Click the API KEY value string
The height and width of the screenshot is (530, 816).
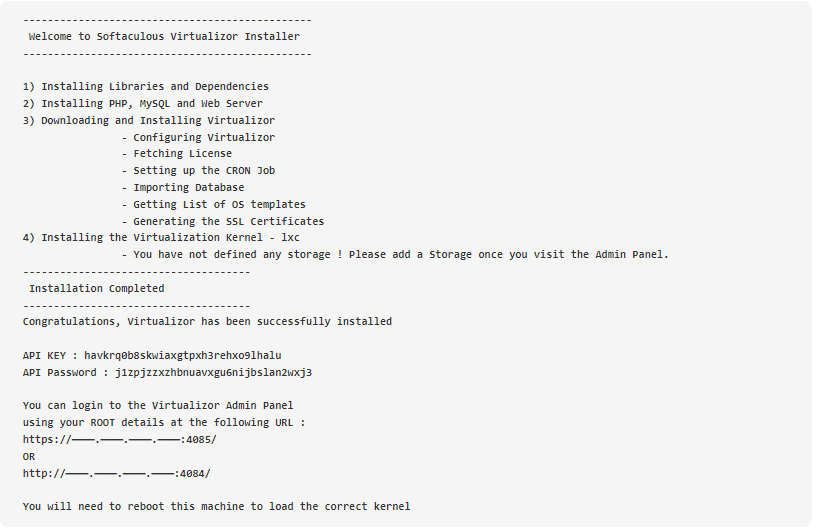183,356
